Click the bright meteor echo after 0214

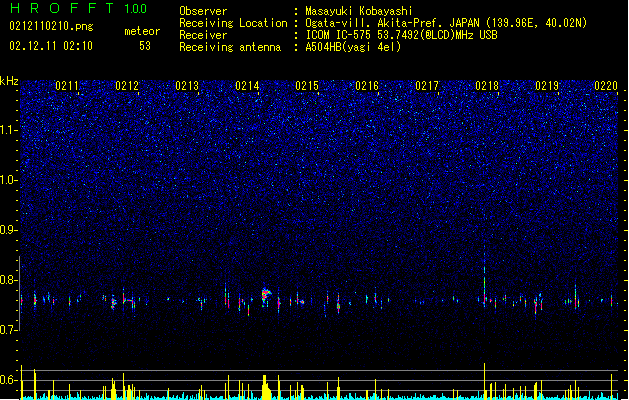coord(266,297)
